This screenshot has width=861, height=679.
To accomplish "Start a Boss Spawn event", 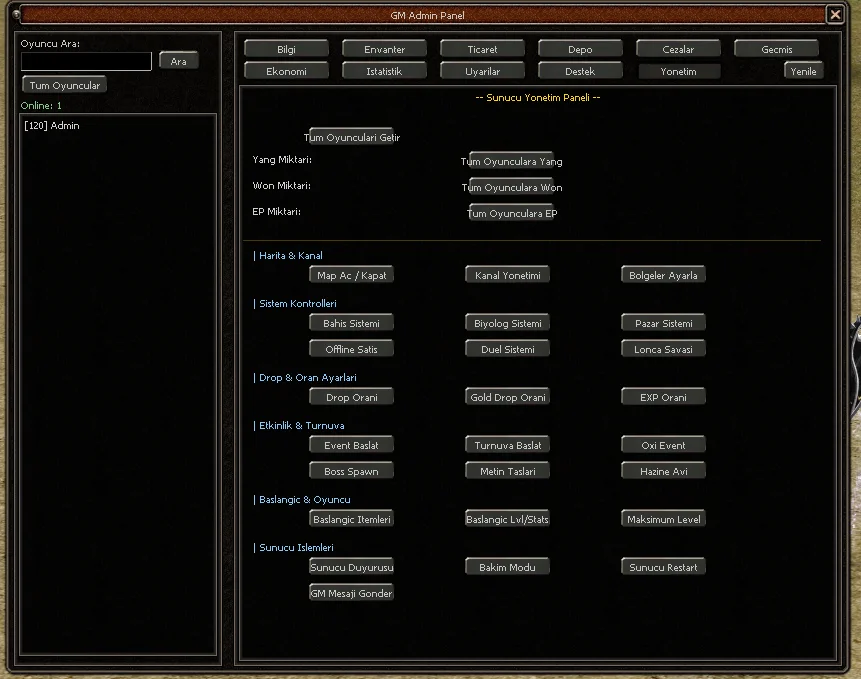I will point(351,471).
